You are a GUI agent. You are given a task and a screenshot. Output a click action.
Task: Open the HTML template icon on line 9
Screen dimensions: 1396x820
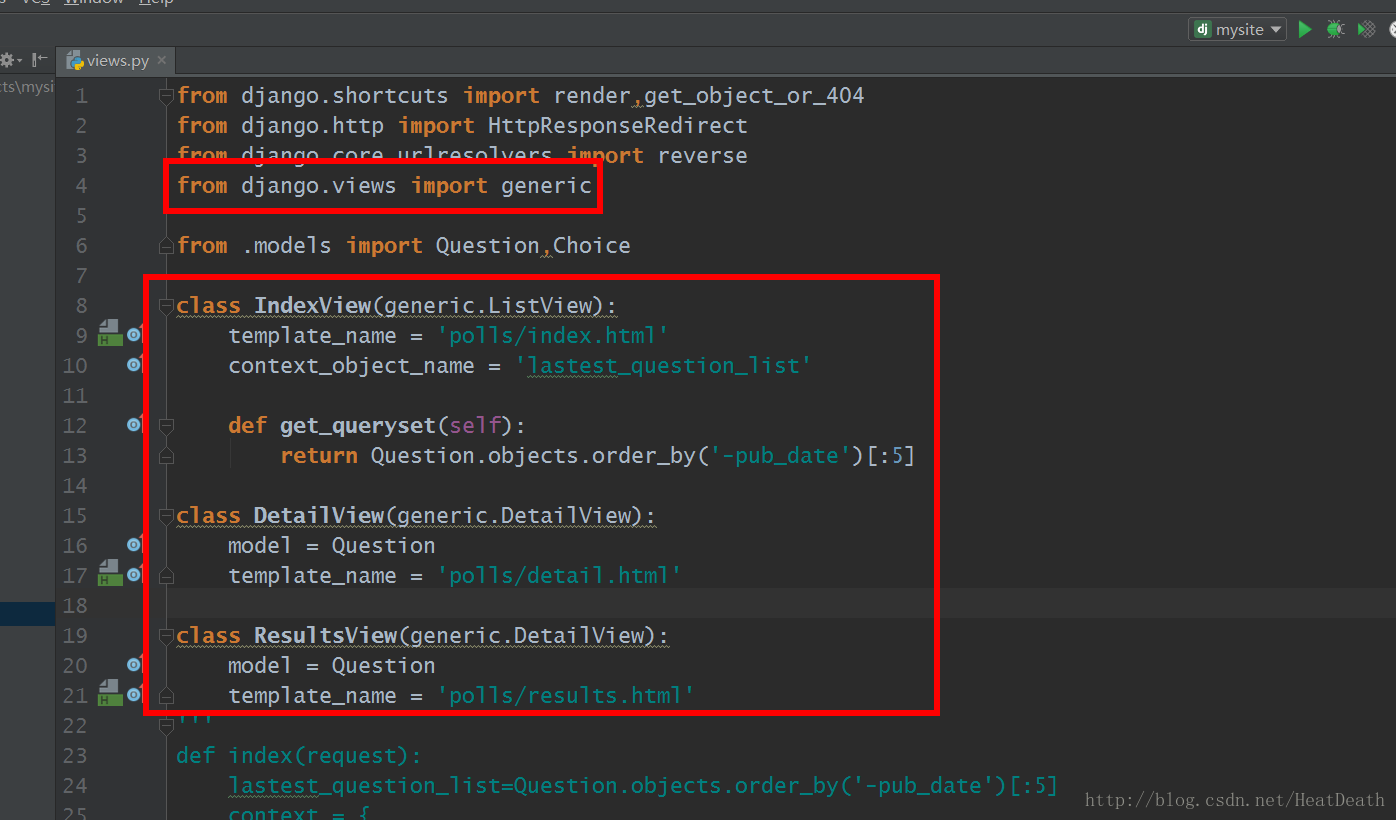109,334
